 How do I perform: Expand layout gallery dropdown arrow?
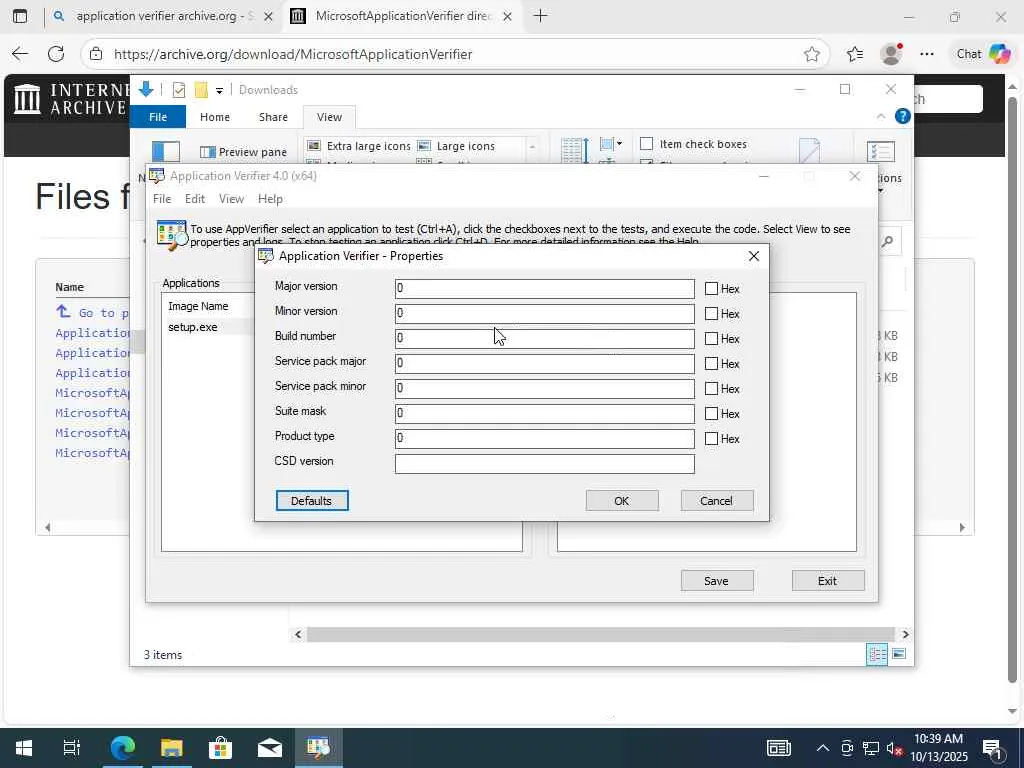pyautogui.click(x=532, y=147)
